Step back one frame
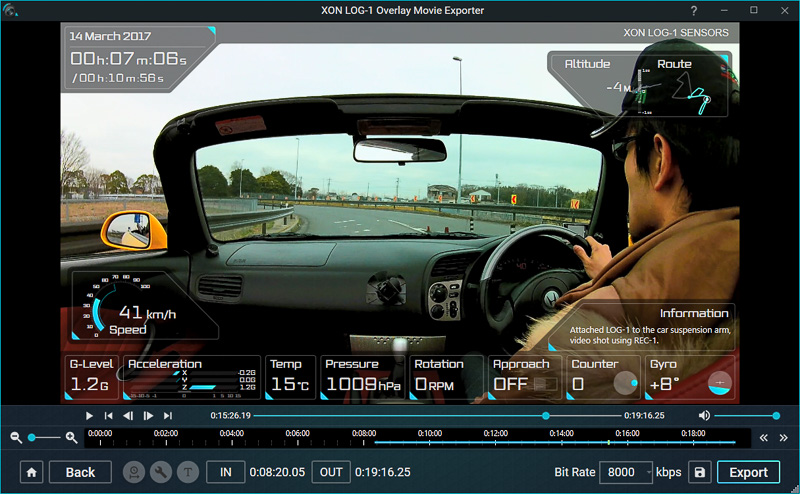Image resolution: width=800 pixels, height=494 pixels. [128, 416]
